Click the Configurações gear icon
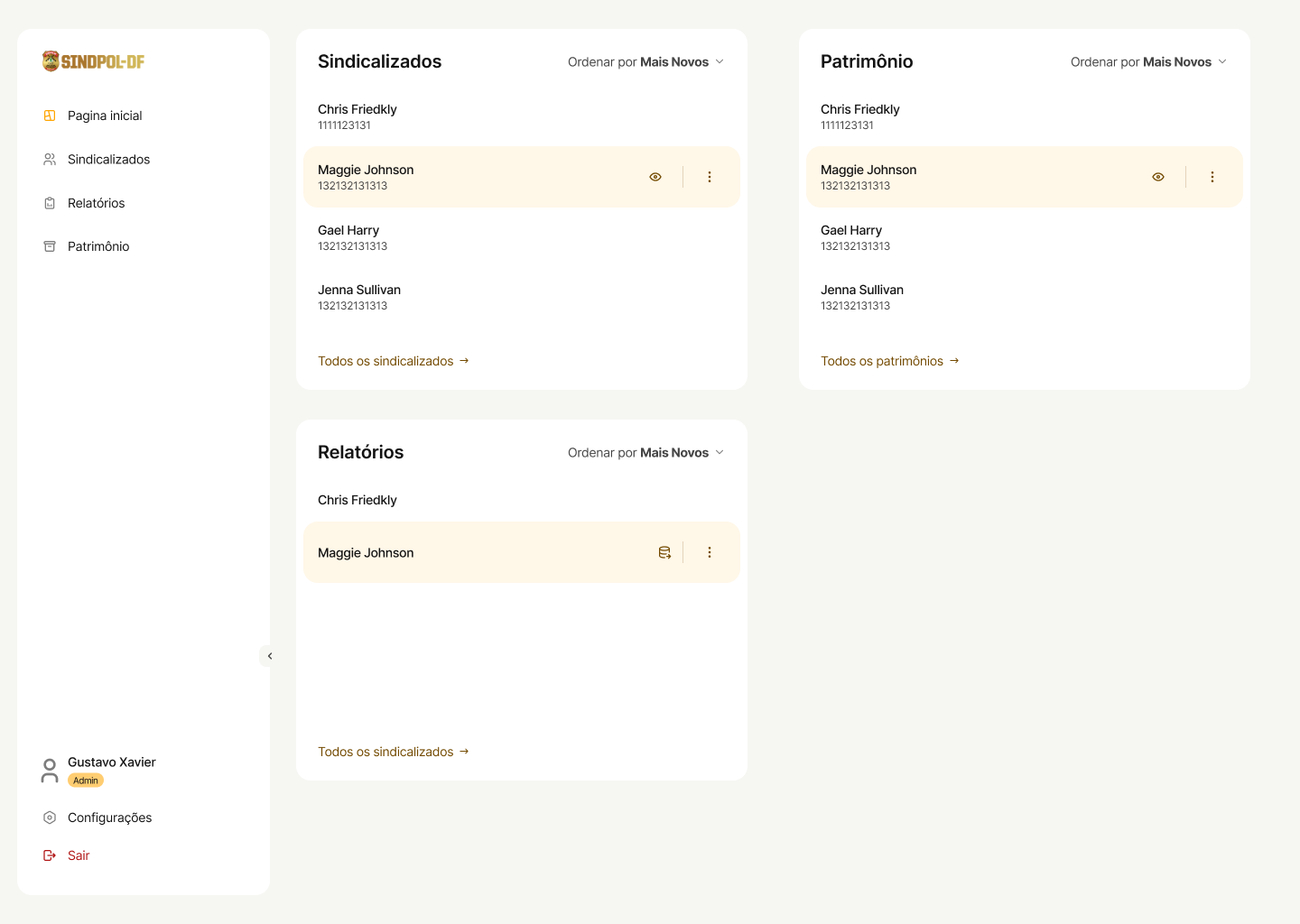 click(x=50, y=818)
